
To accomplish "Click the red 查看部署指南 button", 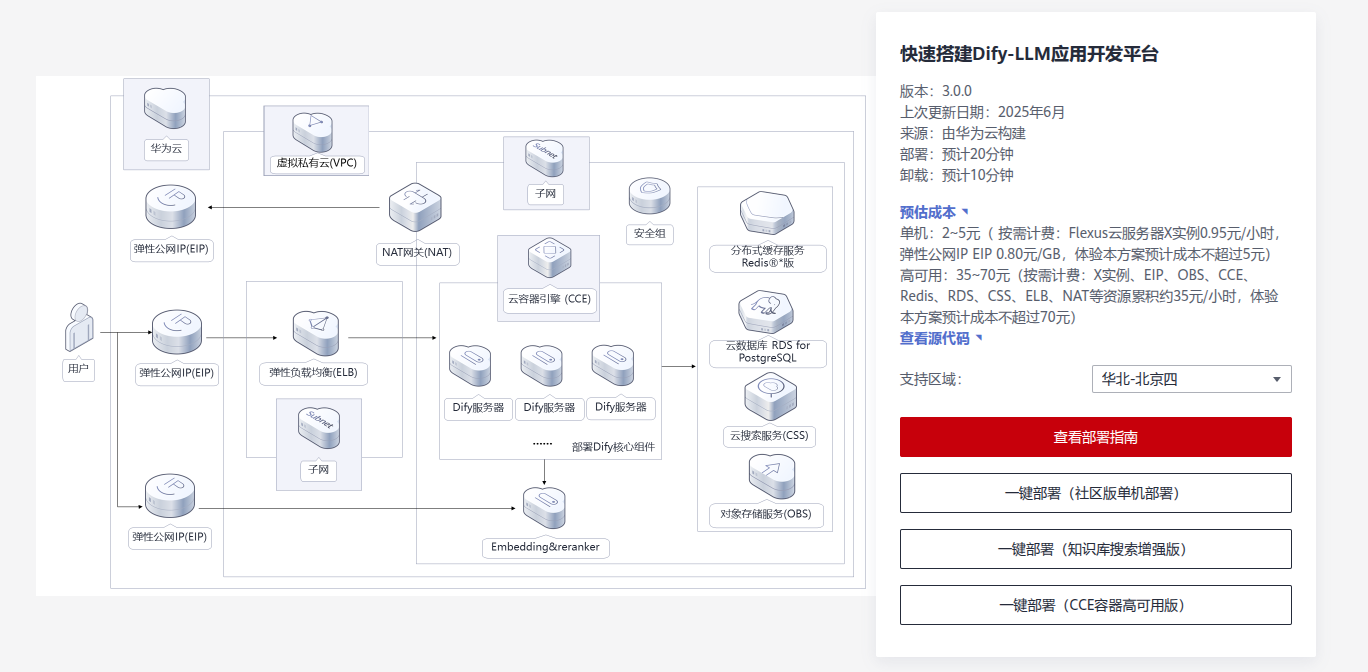I will [x=1095, y=437].
